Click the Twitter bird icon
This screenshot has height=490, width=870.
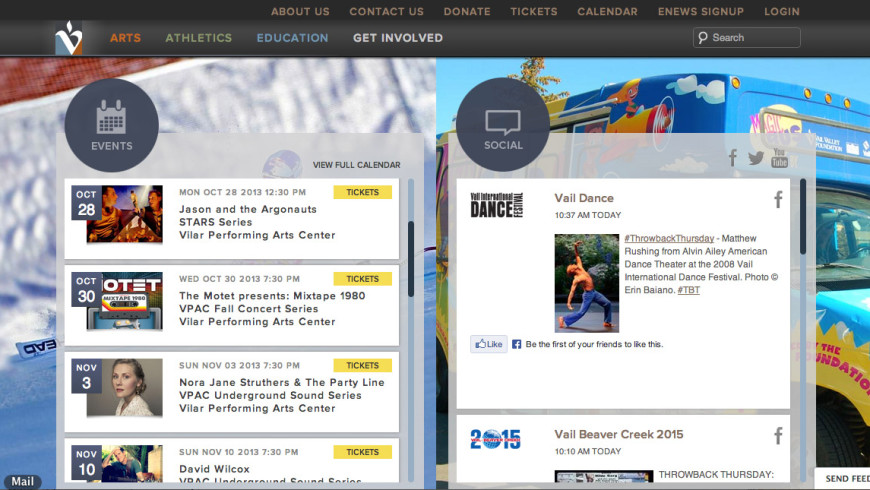point(756,158)
